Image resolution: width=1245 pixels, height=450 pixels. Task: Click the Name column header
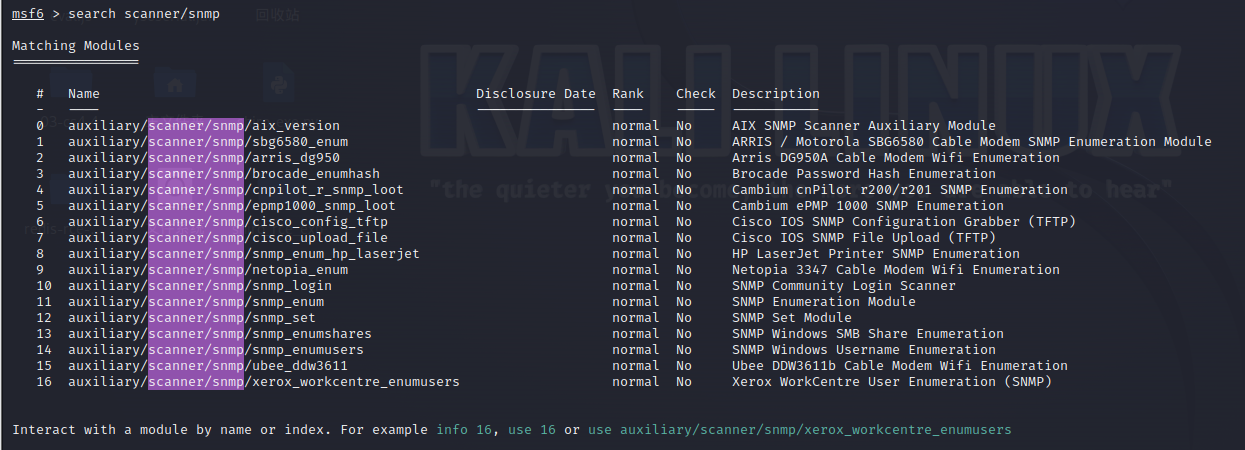pos(84,94)
